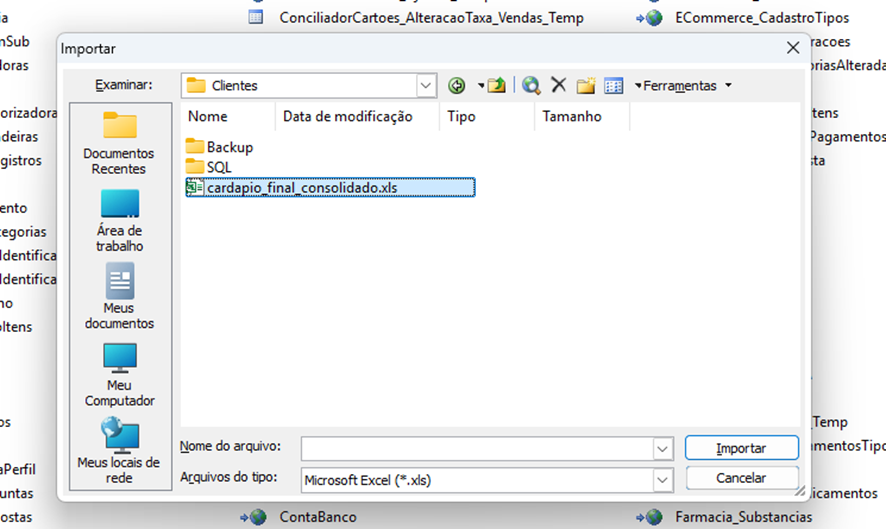Open the Arquivos do tipo dropdown
This screenshot has height=529, width=886.
(x=663, y=480)
